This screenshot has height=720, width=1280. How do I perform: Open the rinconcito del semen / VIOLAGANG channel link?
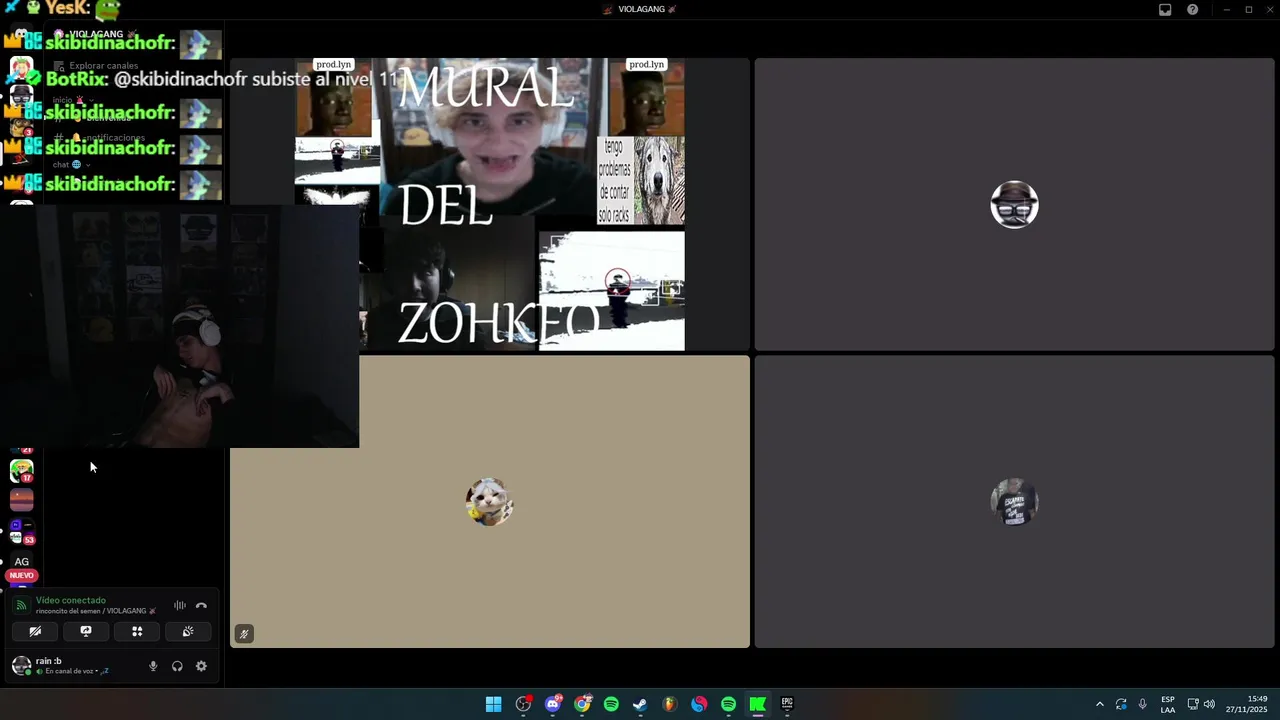(96, 611)
